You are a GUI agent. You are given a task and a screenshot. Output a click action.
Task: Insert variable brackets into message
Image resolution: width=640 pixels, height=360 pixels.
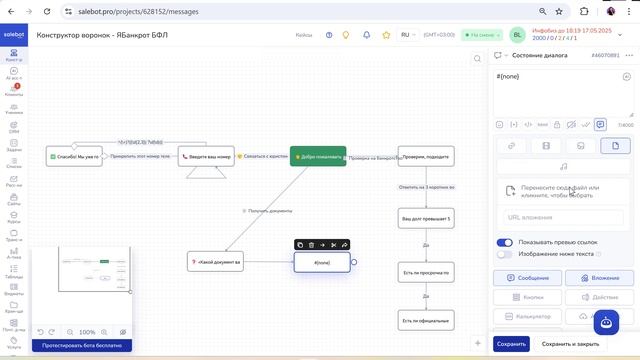click(514, 125)
